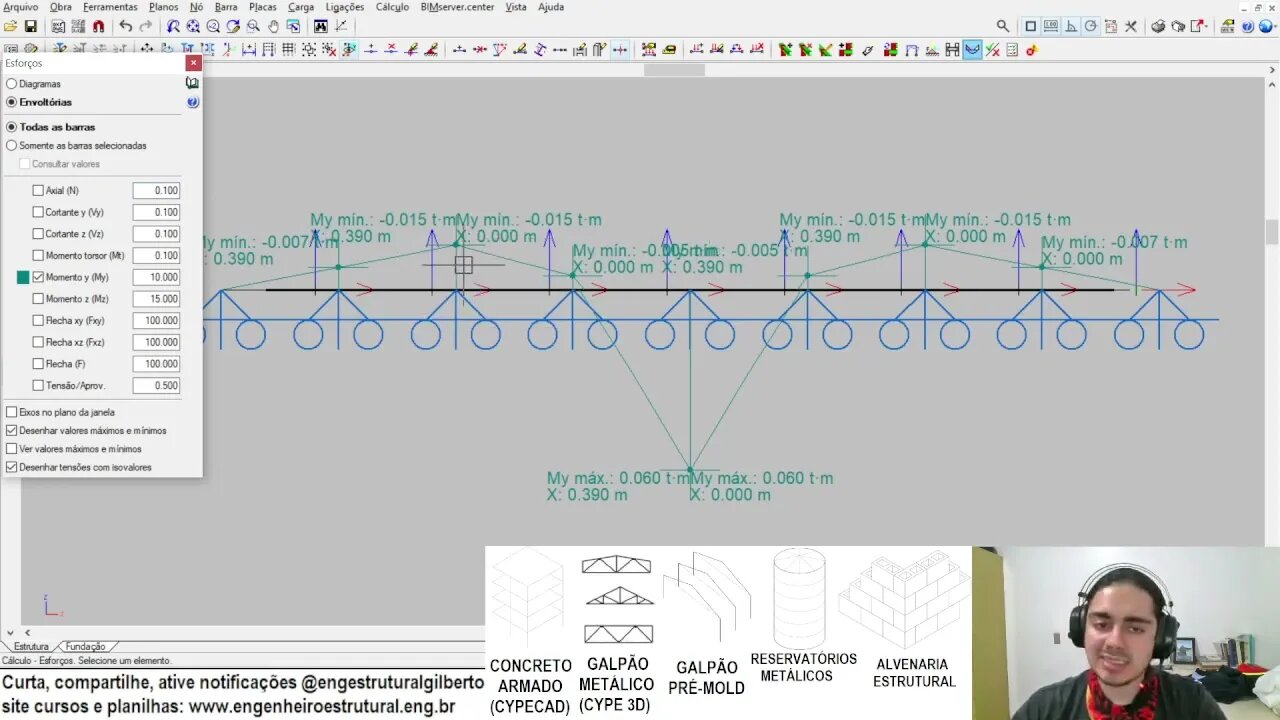Open the Cálculo menu

[x=392, y=7]
